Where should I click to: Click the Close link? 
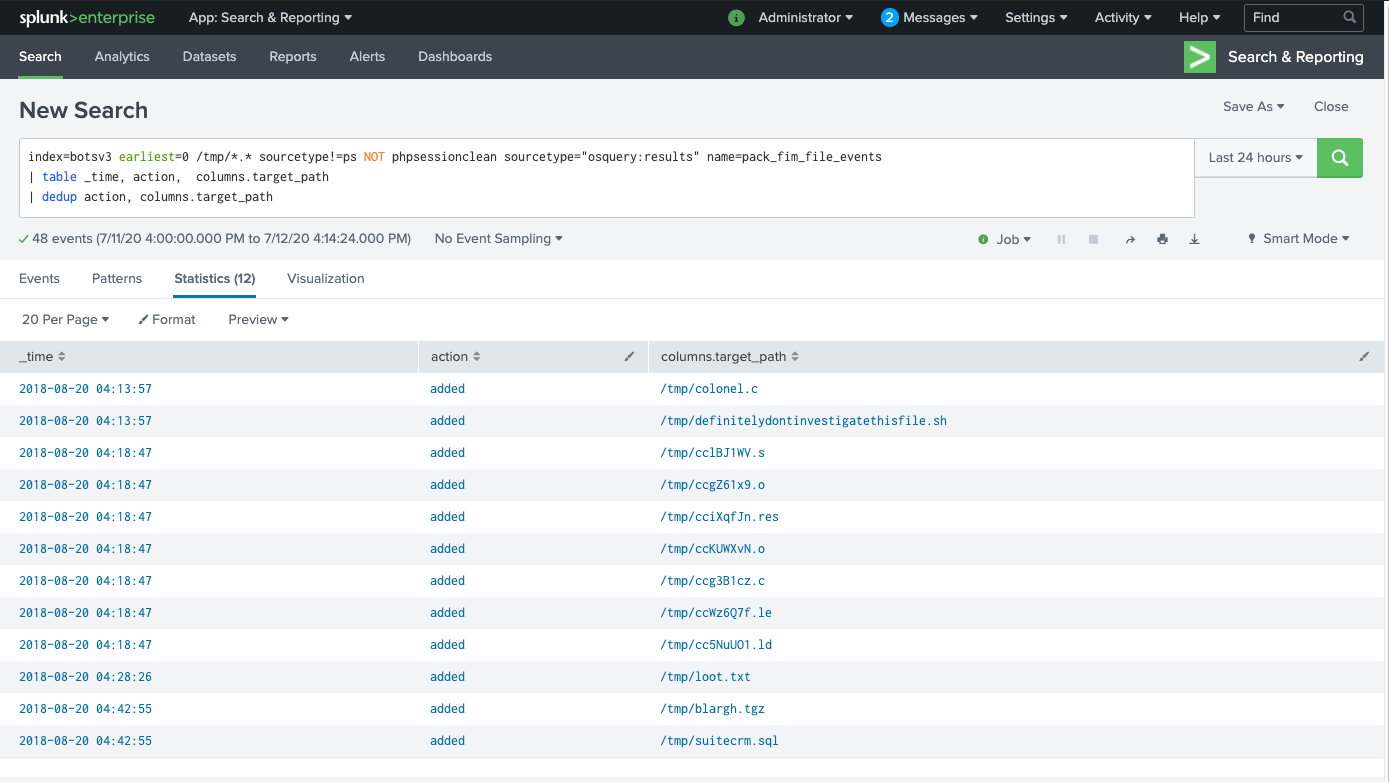point(1331,107)
